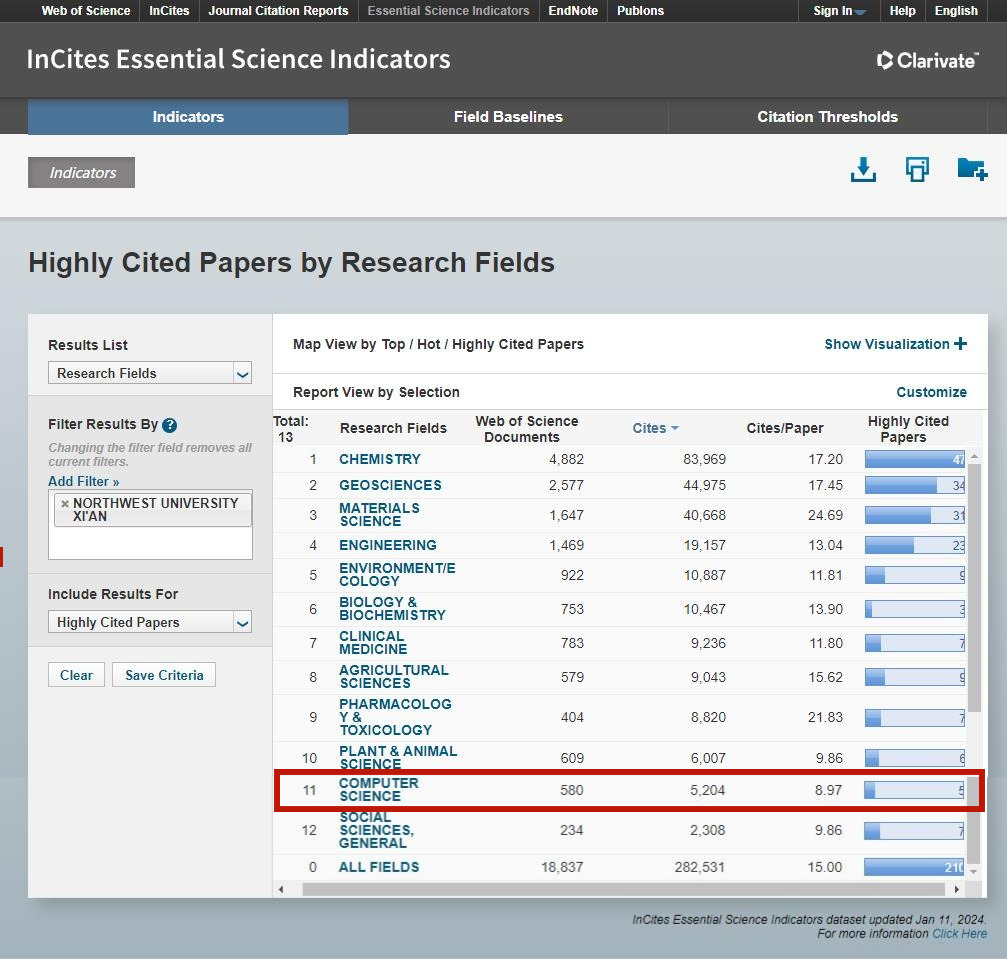The width and height of the screenshot is (1007, 959).
Task: Click the Save Criteria button
Action: [x=164, y=675]
